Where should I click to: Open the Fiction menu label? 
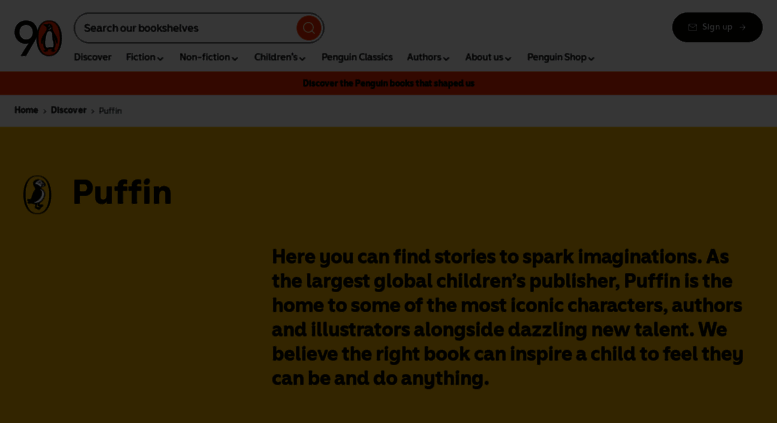pos(141,57)
